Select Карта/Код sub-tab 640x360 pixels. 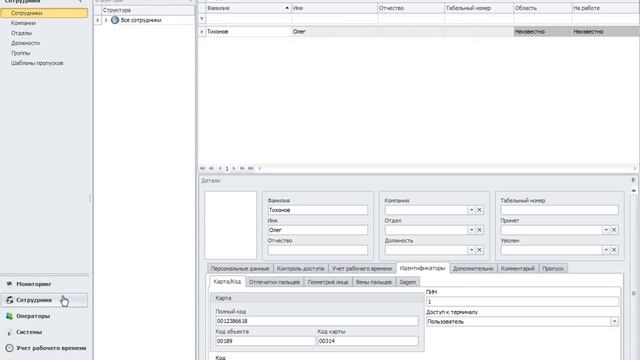(227, 282)
